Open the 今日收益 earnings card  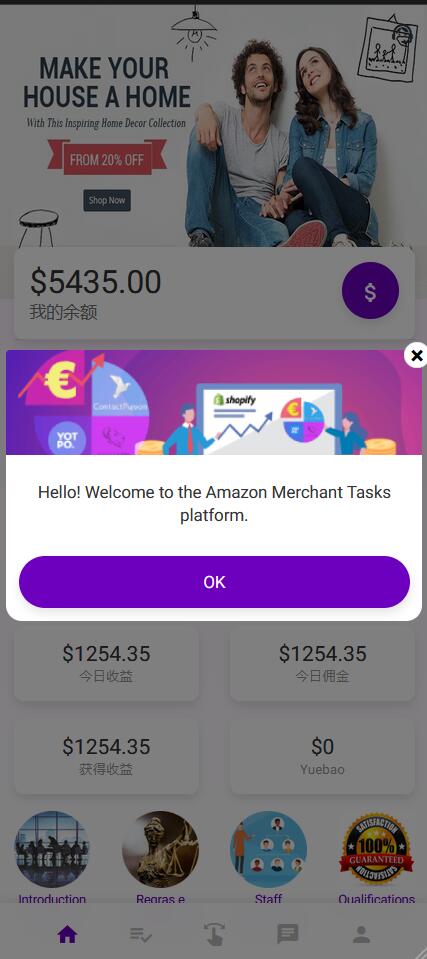pyautogui.click(x=106, y=663)
